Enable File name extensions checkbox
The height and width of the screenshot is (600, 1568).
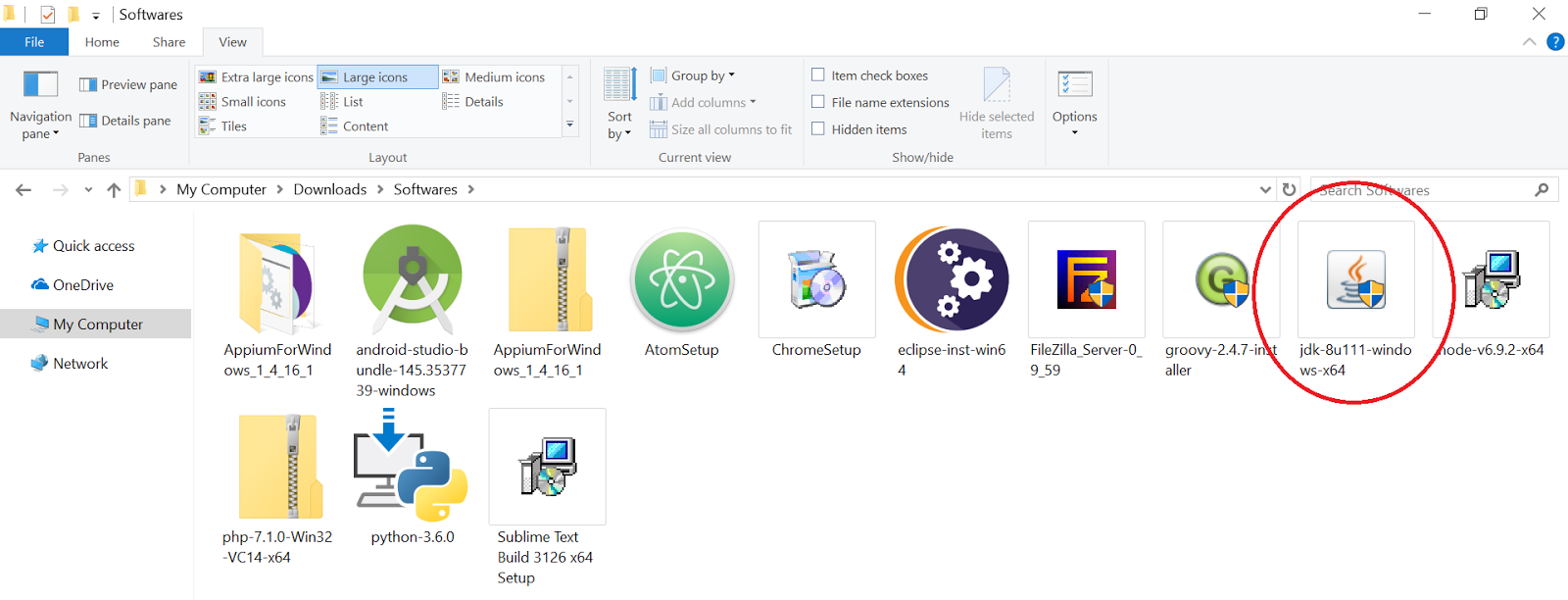click(x=817, y=101)
